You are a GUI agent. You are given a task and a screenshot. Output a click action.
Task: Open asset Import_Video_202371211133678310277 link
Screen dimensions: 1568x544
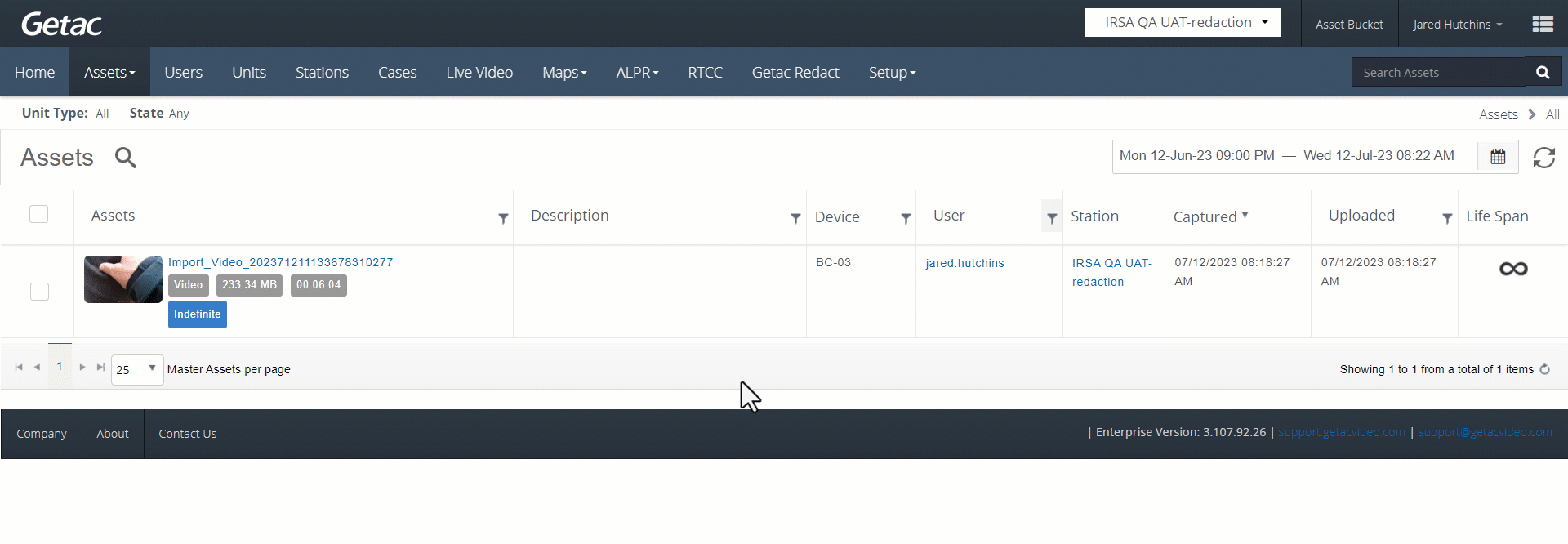[280, 262]
